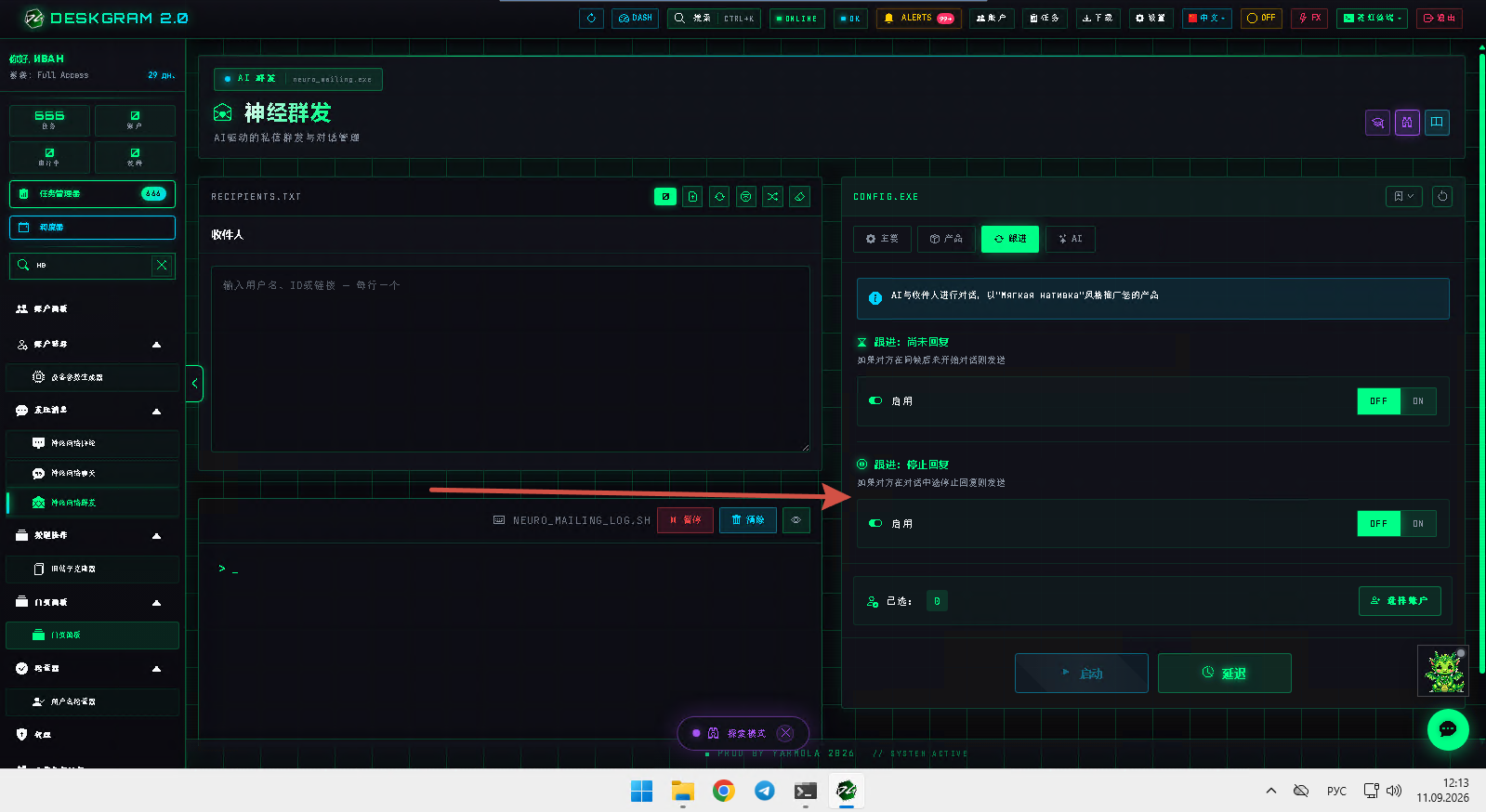
Task: Click the purple graduation cap icon
Action: (x=1378, y=123)
